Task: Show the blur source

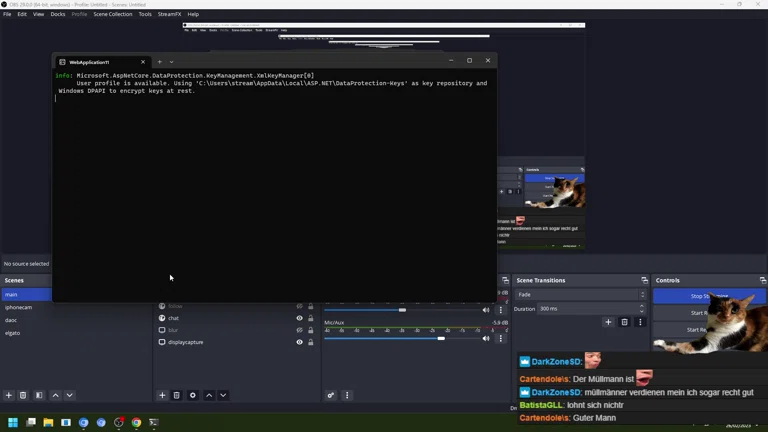Action: 299,330
